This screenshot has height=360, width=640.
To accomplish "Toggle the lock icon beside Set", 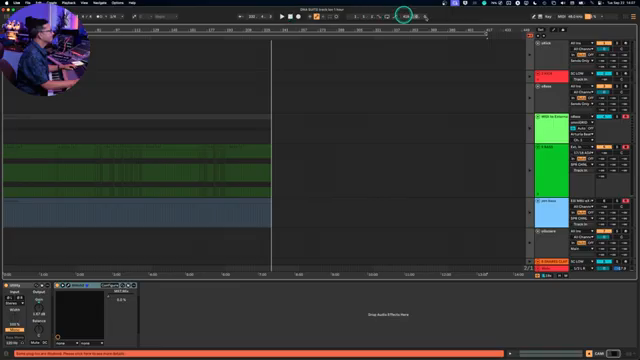I will pyautogui.click(x=563, y=30).
